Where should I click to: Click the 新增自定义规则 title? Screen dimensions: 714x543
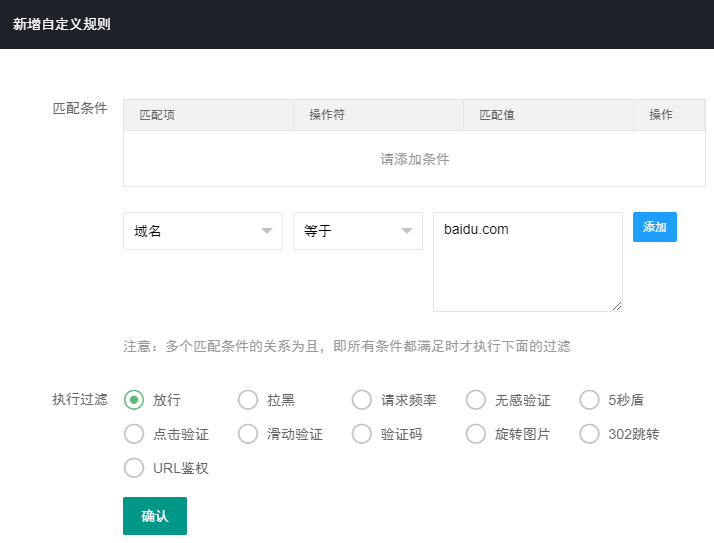click(61, 24)
